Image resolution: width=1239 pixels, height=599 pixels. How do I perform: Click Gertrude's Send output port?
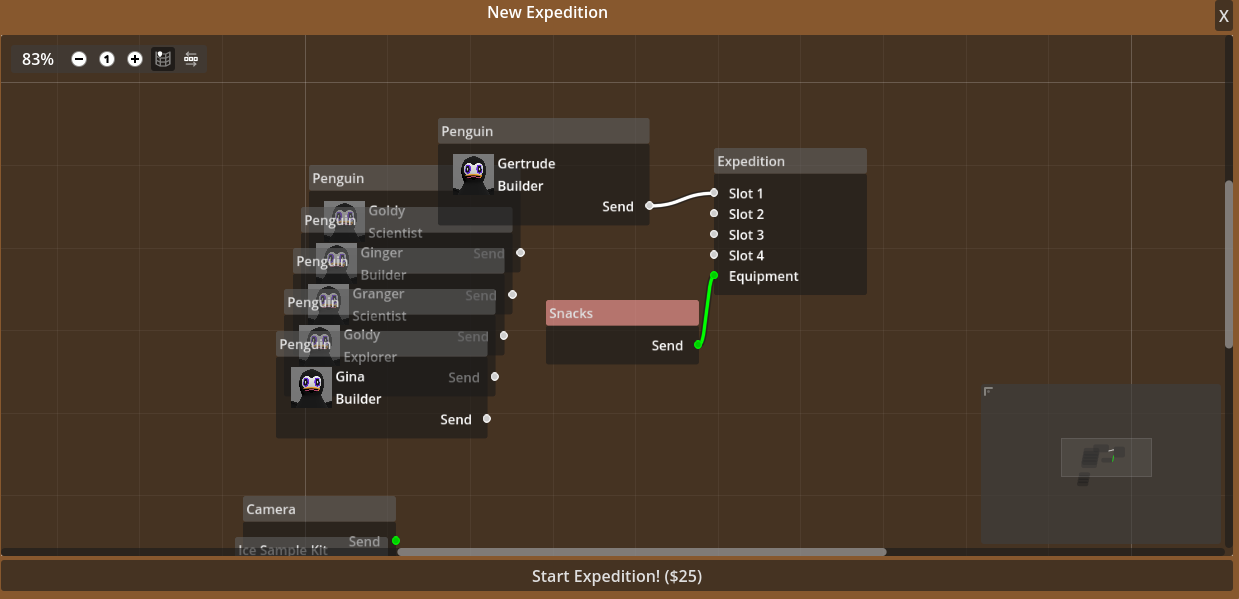coord(649,206)
